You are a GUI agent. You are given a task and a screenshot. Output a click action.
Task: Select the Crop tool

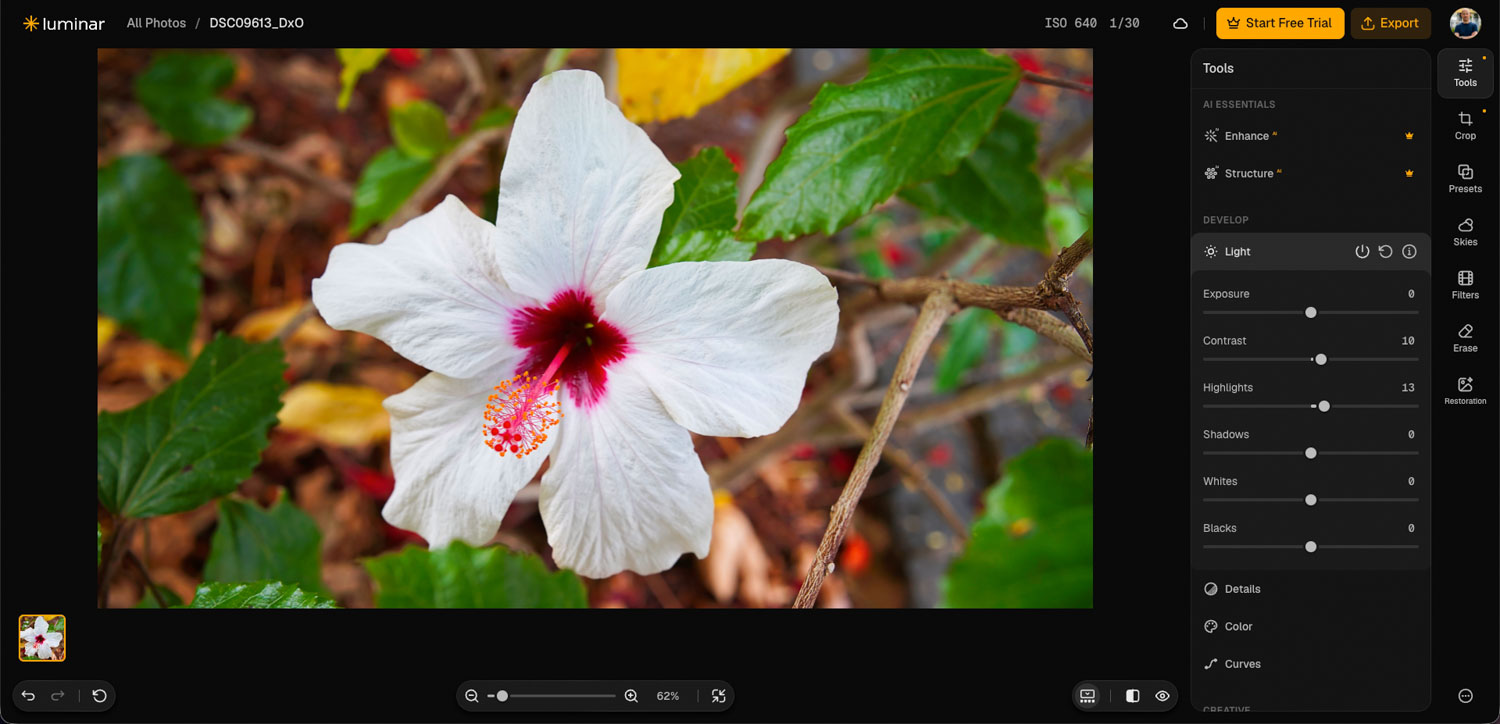point(1465,126)
